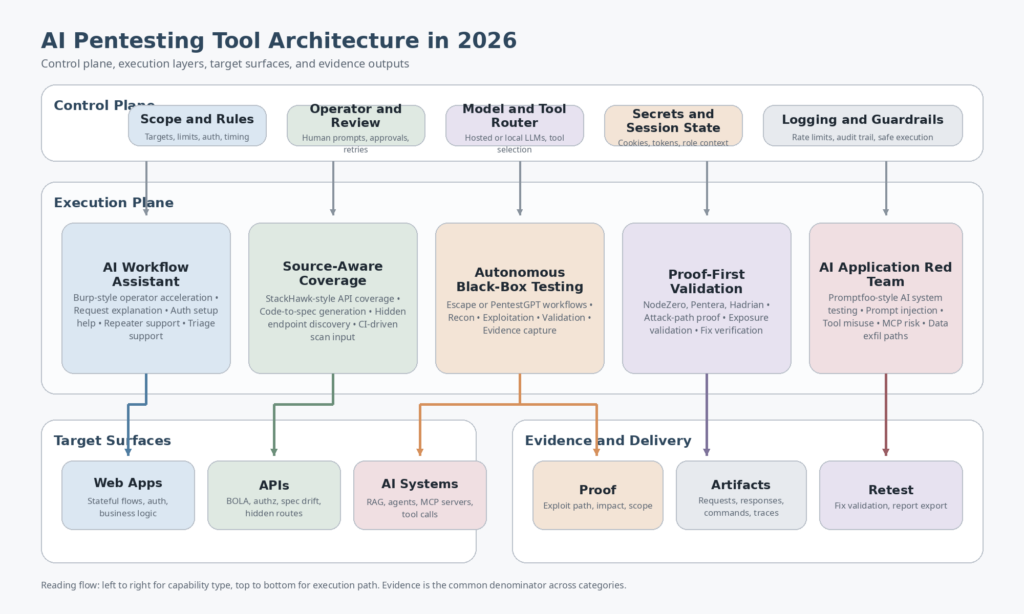The width and height of the screenshot is (1024, 614).
Task: Click the APIs target box
Action: [274, 495]
